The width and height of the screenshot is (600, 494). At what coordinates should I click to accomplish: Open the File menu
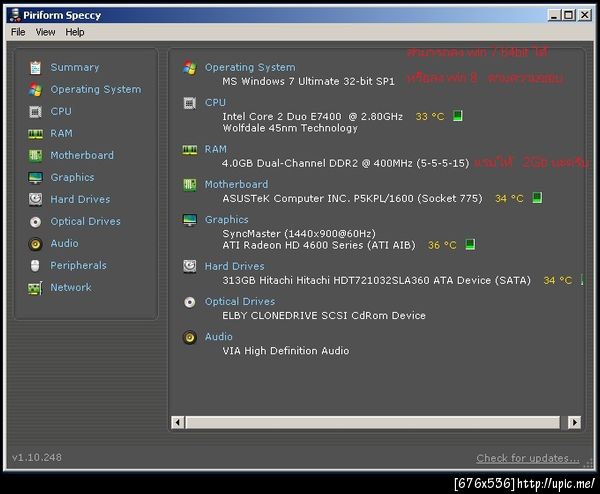(18, 32)
